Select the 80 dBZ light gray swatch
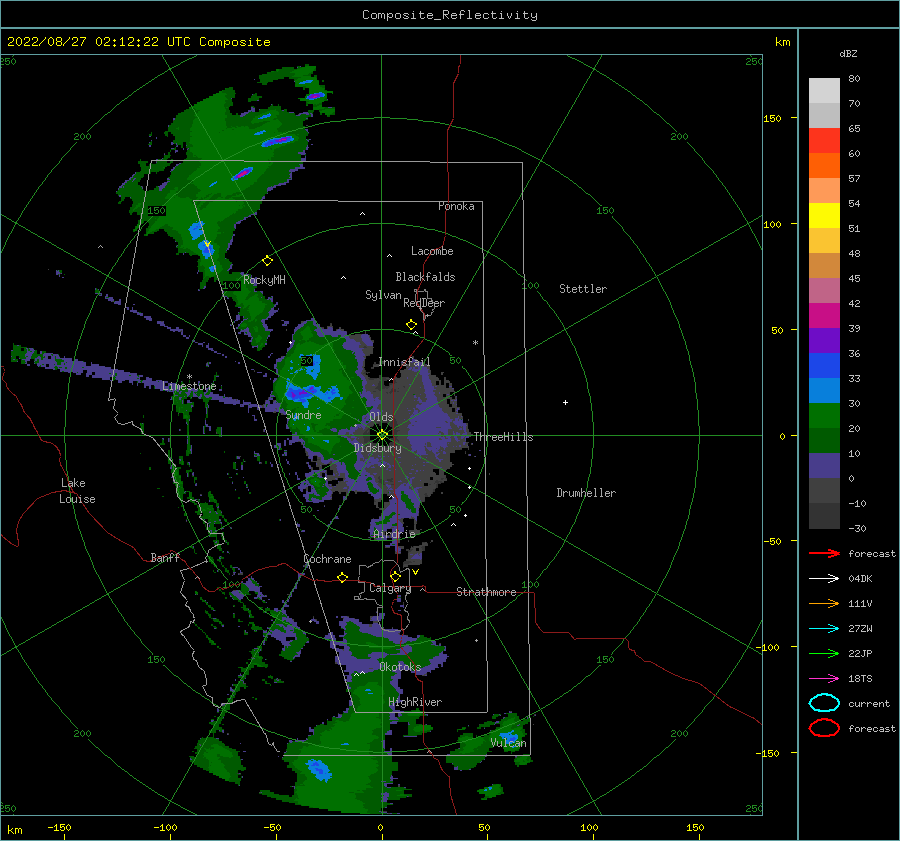This screenshot has width=900, height=841. click(x=824, y=90)
